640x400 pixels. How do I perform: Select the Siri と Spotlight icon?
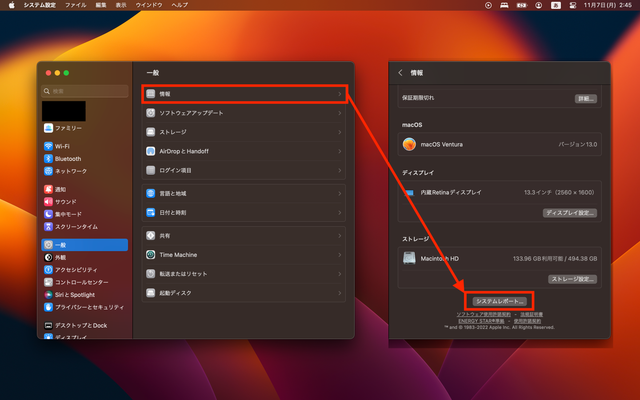[48, 295]
